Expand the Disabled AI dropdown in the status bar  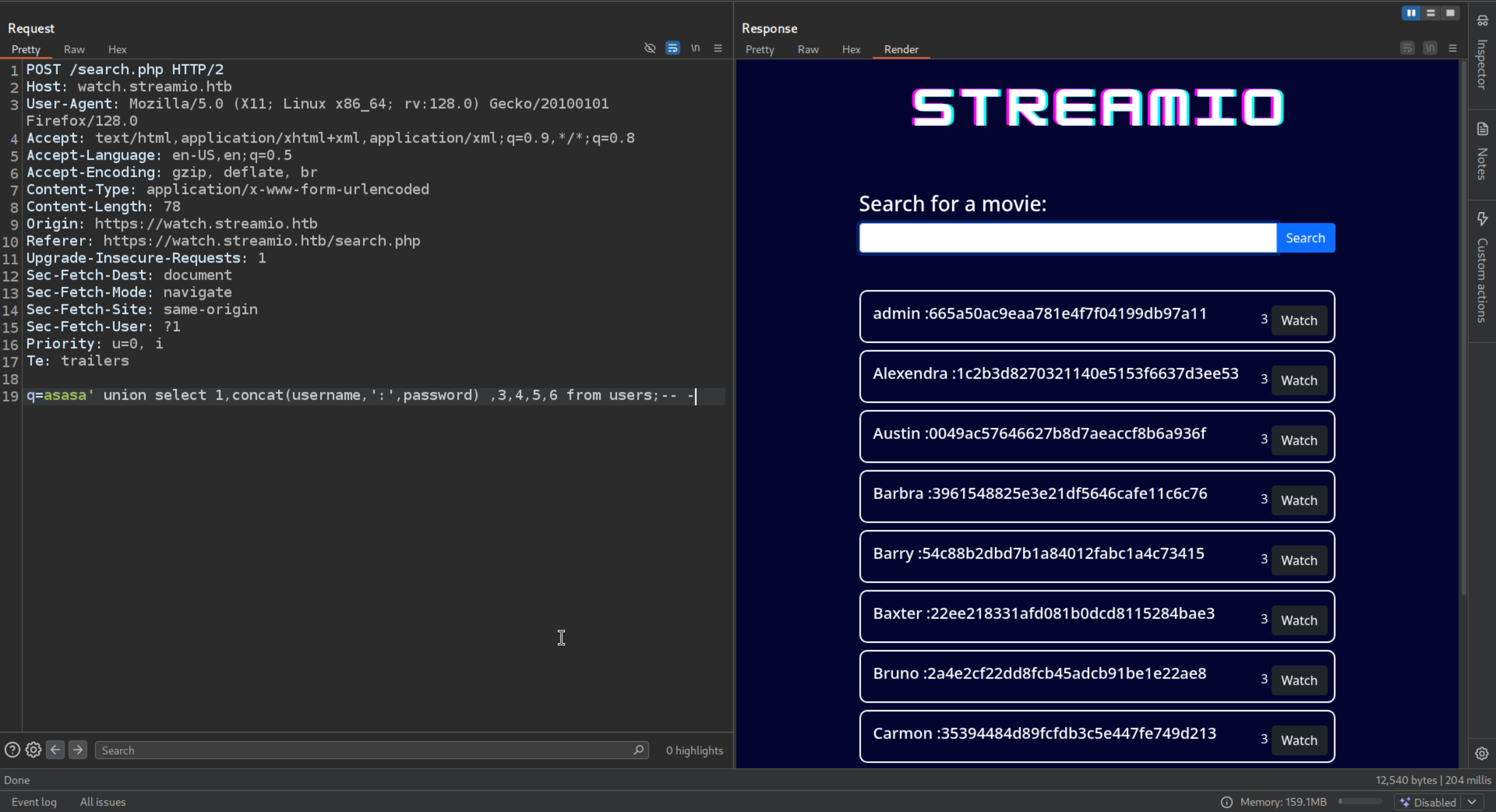point(1472,802)
